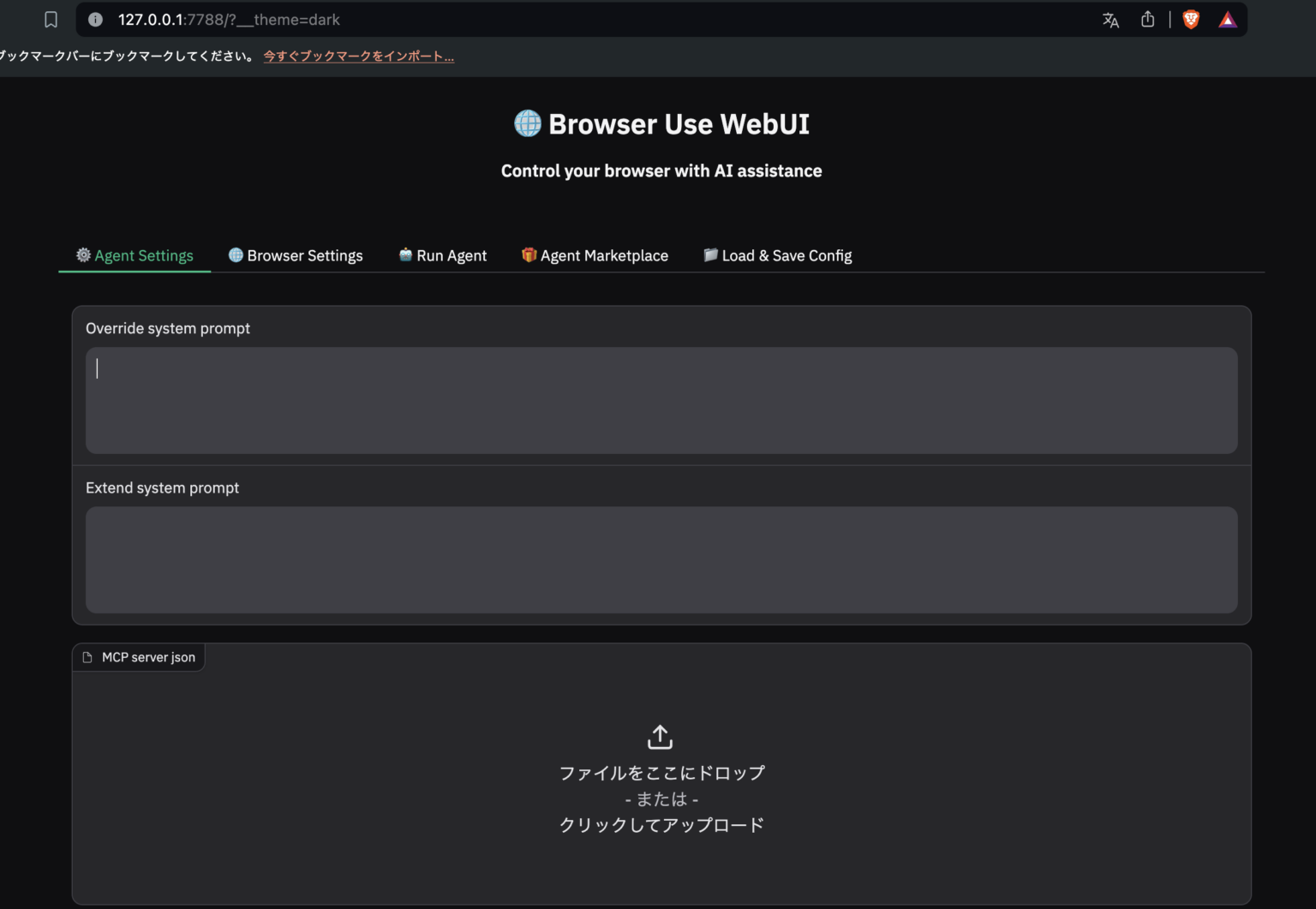Click the gift icon on Agent Marketplace tab
The width and height of the screenshot is (1316, 909).
pos(529,254)
